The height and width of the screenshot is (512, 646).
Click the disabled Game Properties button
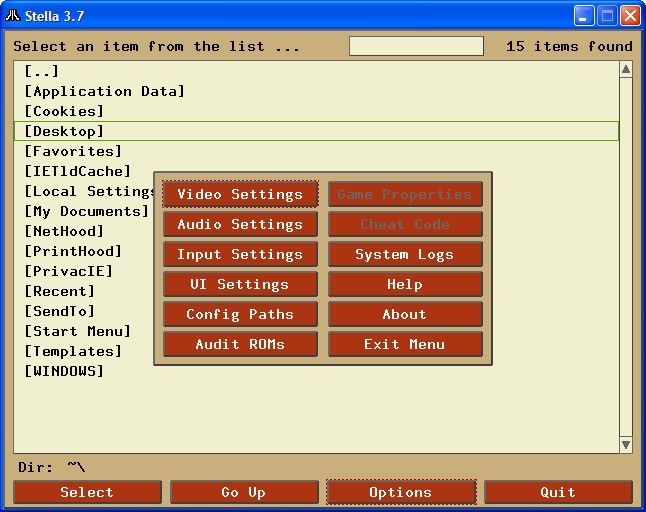point(405,194)
